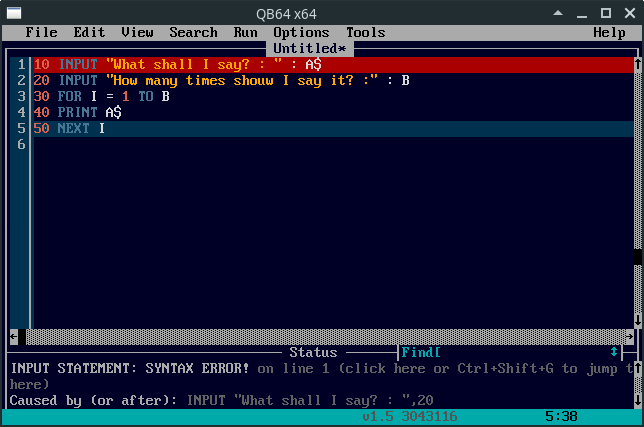Viewport: 644px width, 427px height.
Task: Open the View menu
Action: pos(138,32)
